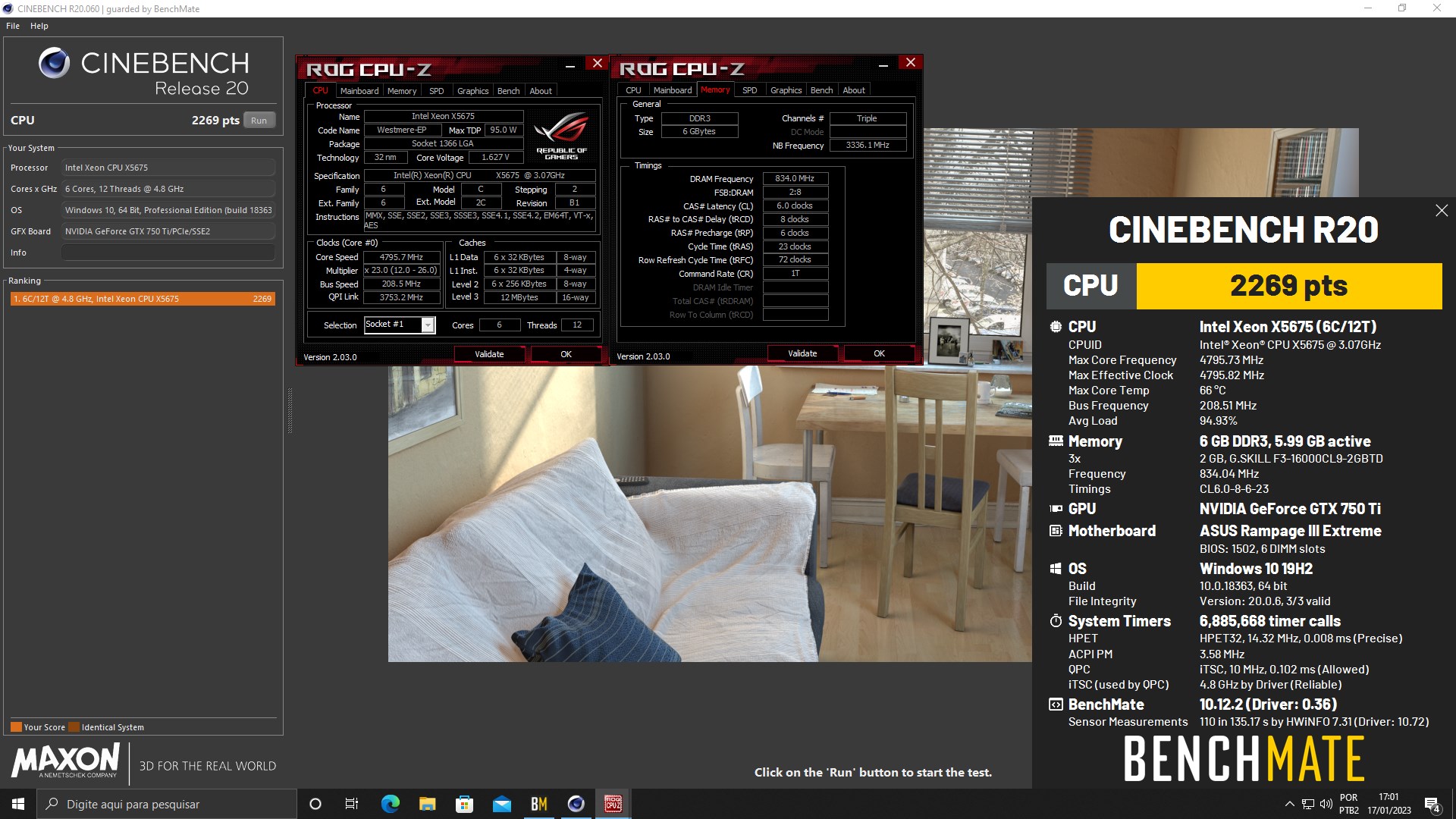Click the GFX Board field
1456x819 pixels.
point(168,231)
